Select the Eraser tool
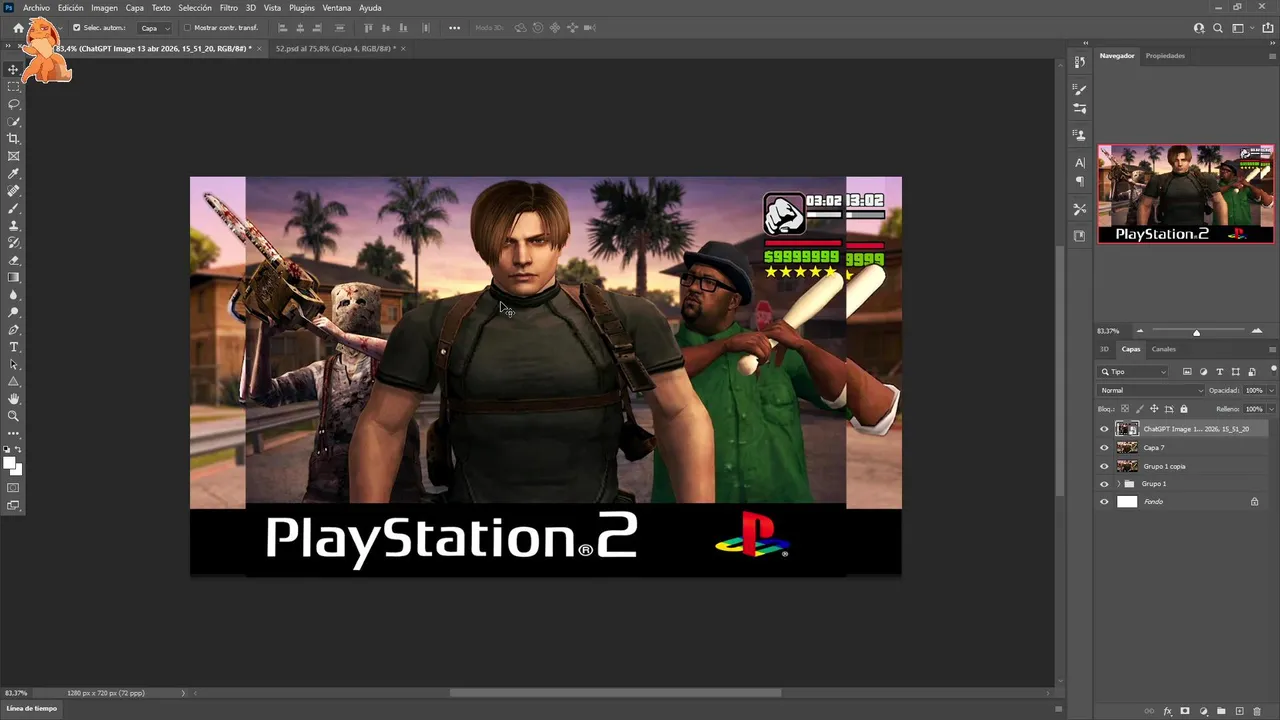The height and width of the screenshot is (720, 1280). pos(13,260)
